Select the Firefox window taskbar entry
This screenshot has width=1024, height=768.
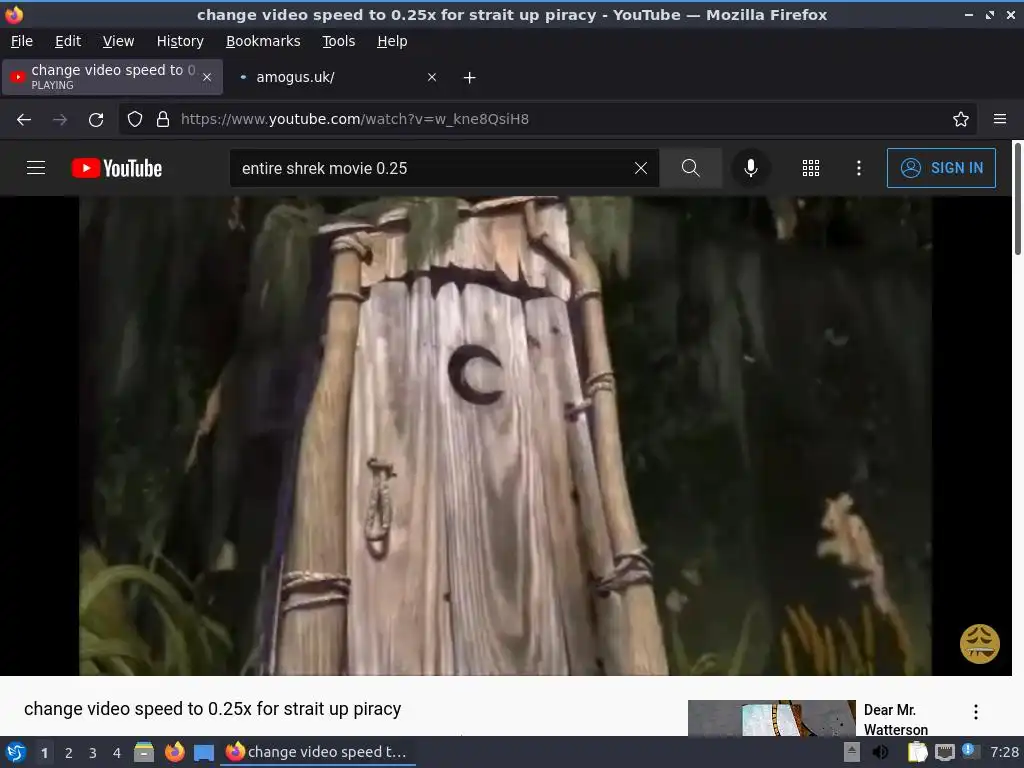[x=317, y=752]
